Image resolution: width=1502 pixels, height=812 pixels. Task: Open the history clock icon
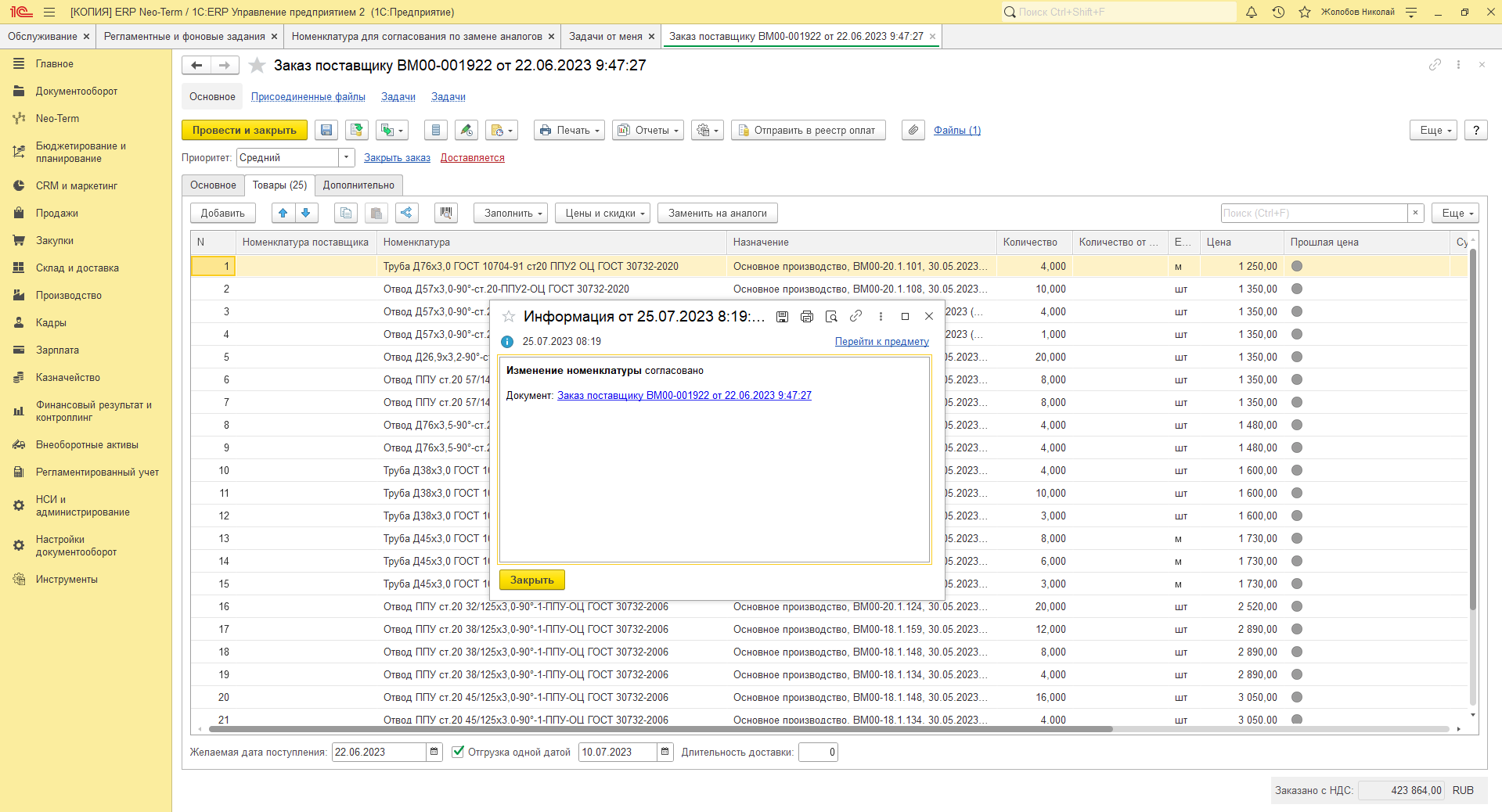1278,12
